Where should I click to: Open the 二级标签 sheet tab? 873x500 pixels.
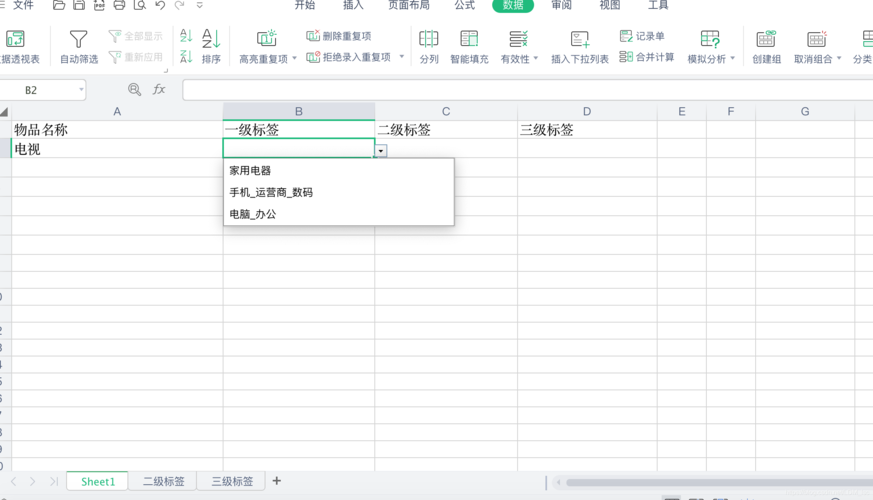(163, 481)
